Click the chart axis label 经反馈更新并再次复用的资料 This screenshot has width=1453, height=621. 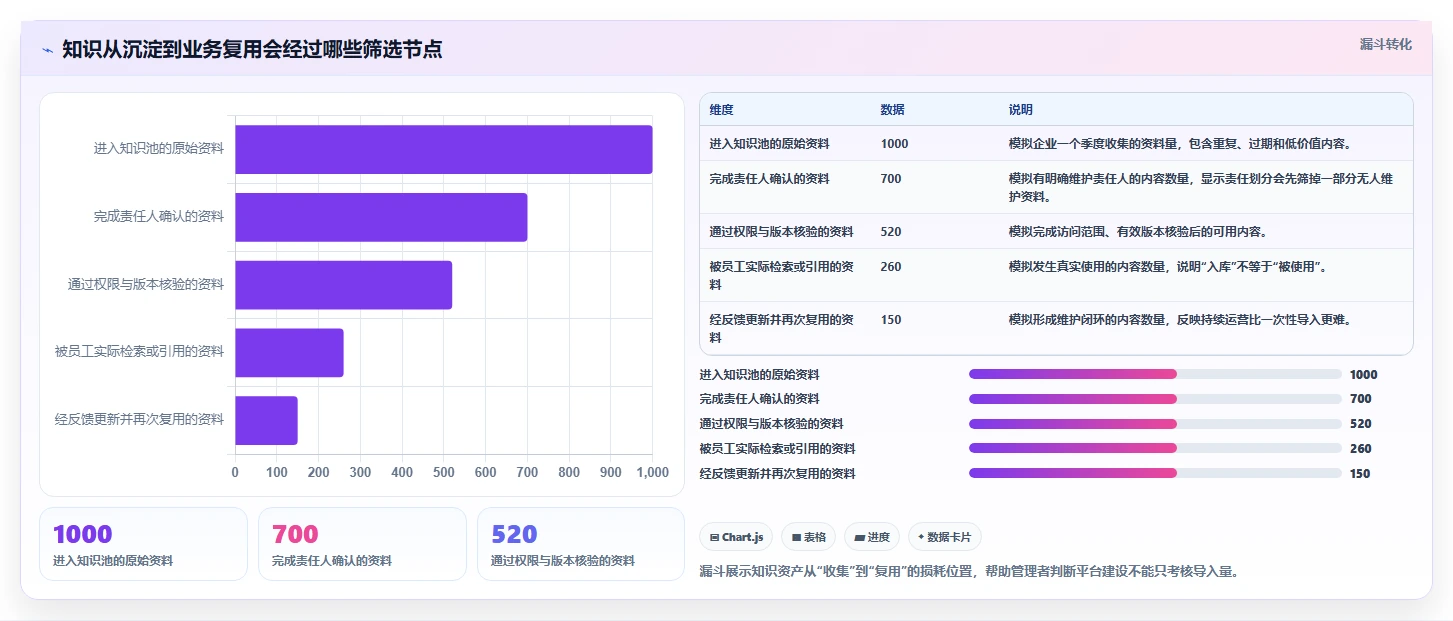139,420
